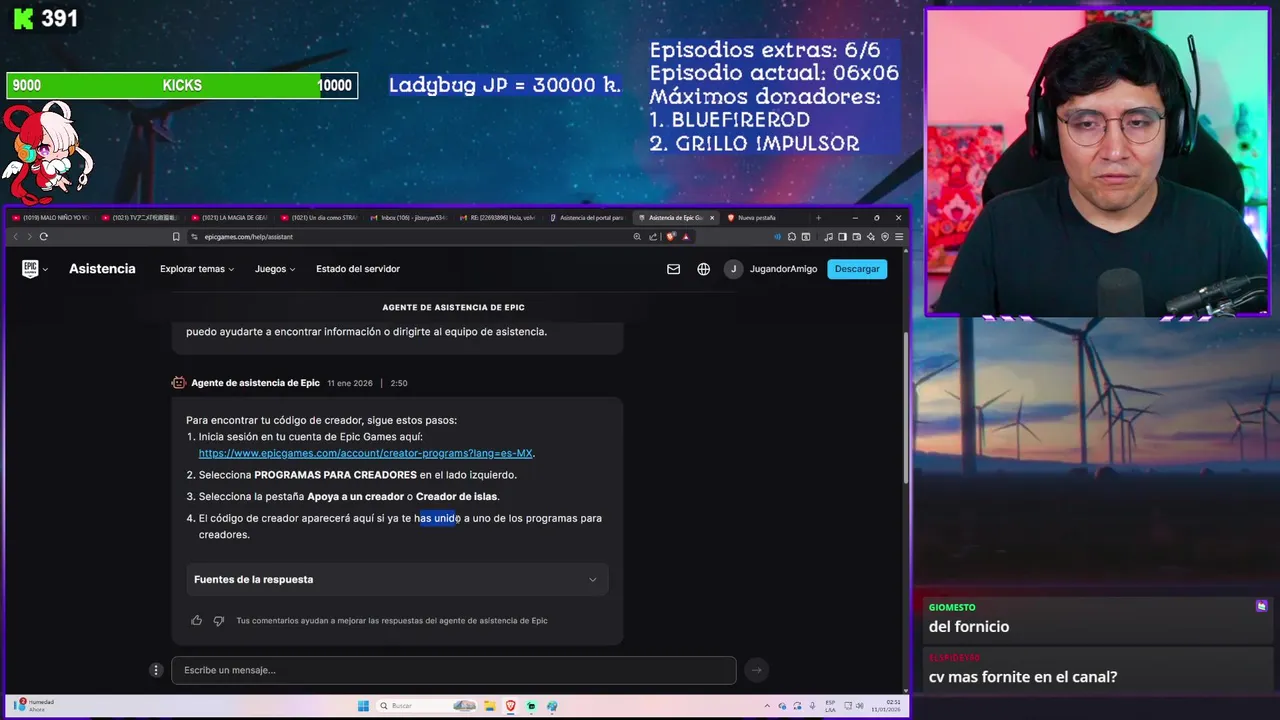This screenshot has width=1280, height=720.
Task: Click the webcam video thumbnail
Action: tap(1097, 162)
